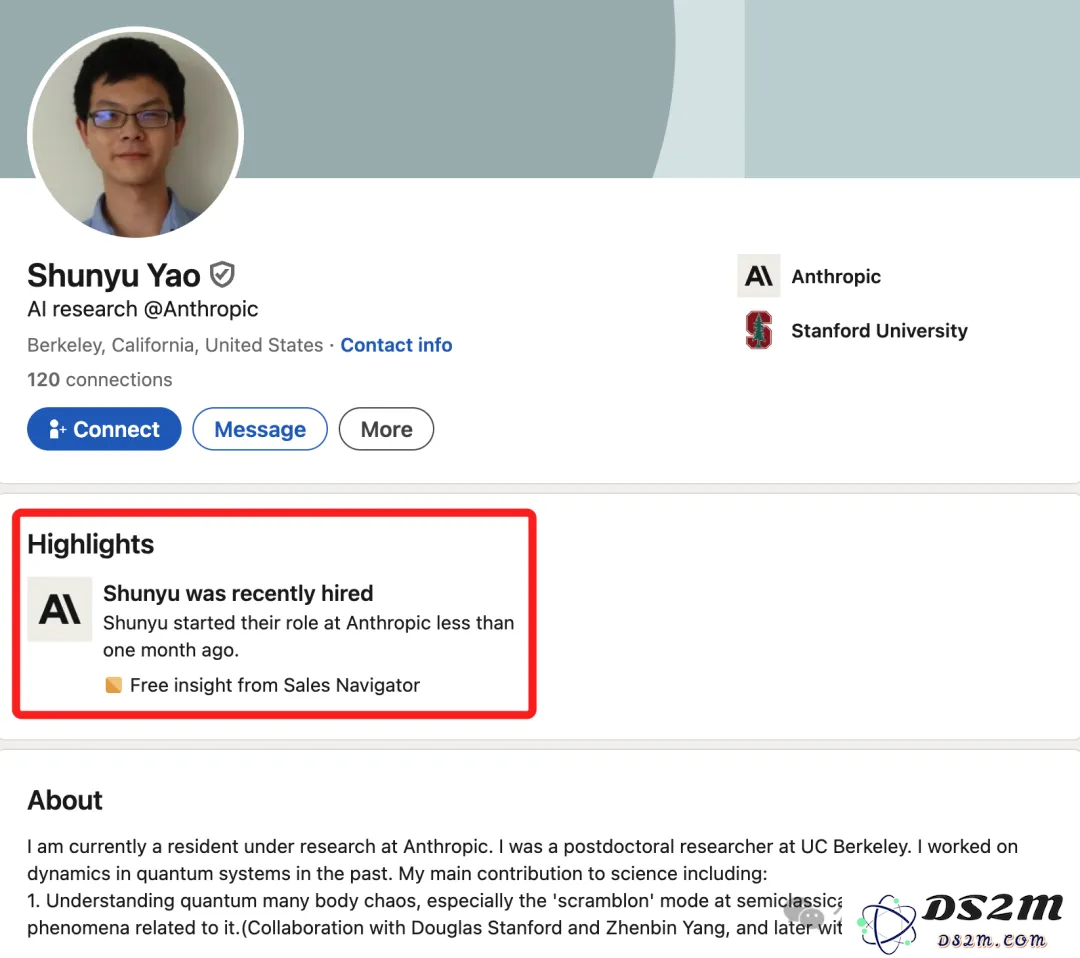The width and height of the screenshot is (1080, 958).
Task: Click the 'started their role at Anthropic' description
Action: click(309, 636)
